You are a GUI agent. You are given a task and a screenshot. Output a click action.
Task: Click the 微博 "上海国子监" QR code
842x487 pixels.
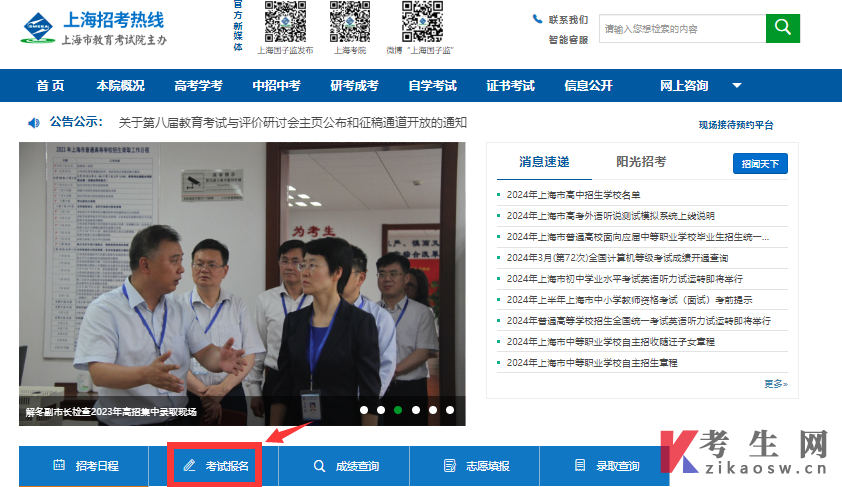(x=422, y=21)
